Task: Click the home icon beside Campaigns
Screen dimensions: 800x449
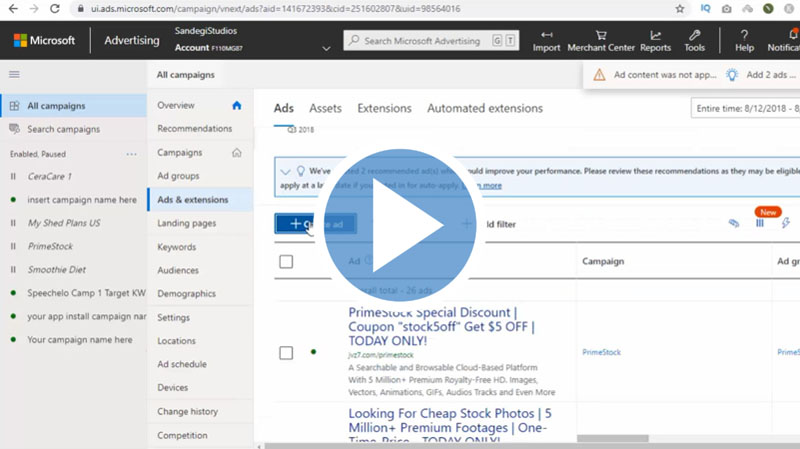Action: pos(237,153)
